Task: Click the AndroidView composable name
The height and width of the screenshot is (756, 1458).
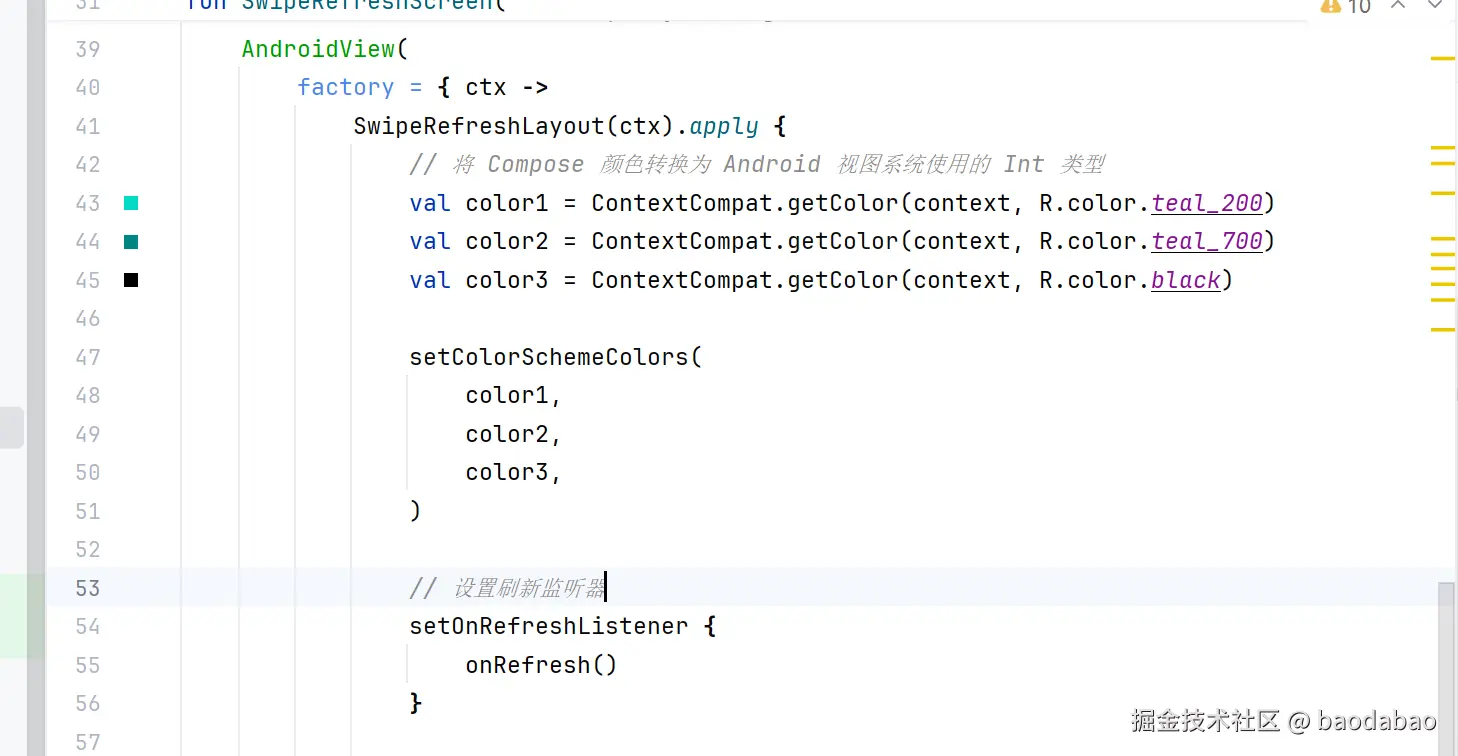Action: point(318,49)
